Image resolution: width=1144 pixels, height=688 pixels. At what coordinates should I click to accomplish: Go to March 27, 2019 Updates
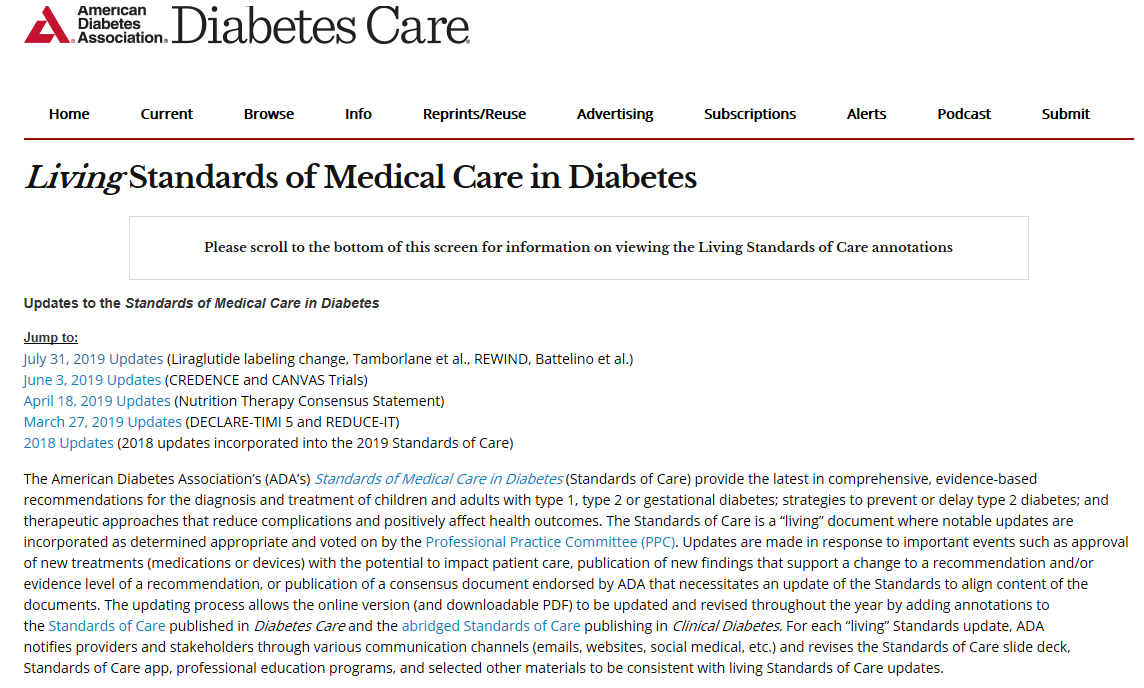coord(103,422)
